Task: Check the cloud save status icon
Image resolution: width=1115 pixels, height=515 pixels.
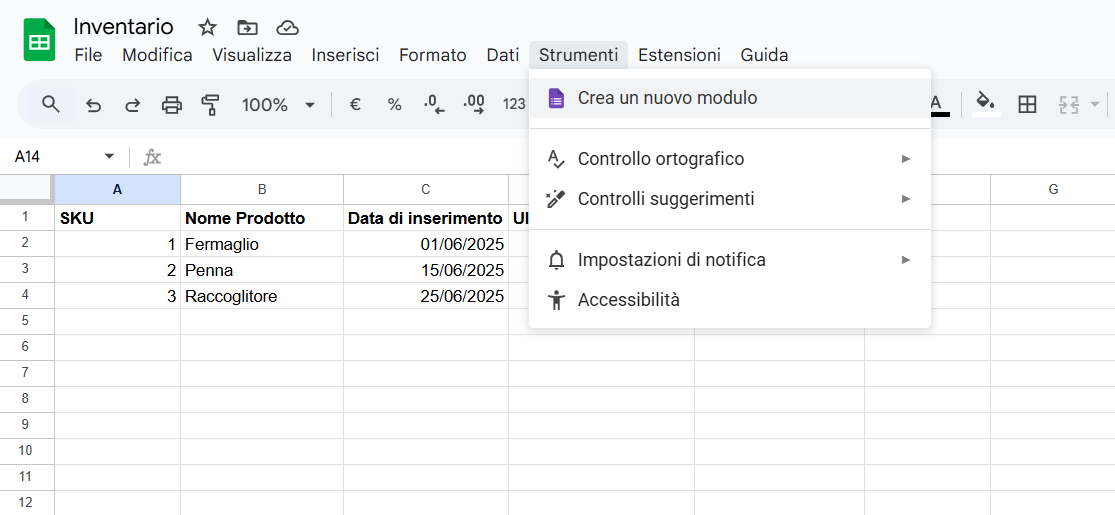Action: tap(287, 28)
